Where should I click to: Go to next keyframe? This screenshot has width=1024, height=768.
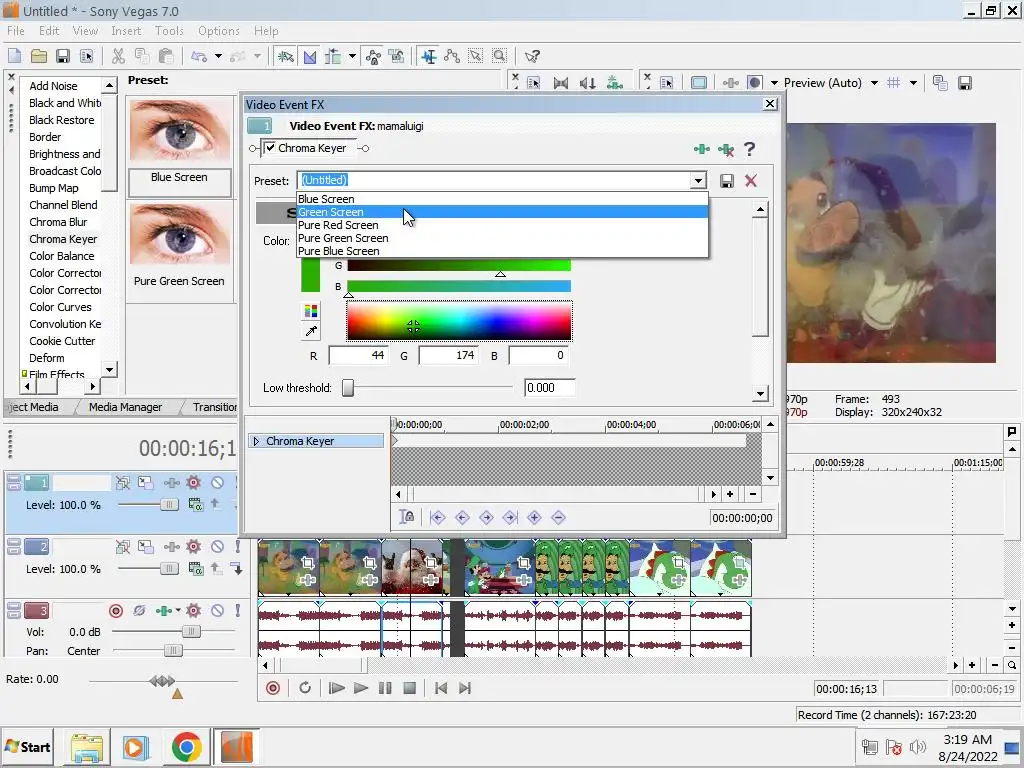486,517
